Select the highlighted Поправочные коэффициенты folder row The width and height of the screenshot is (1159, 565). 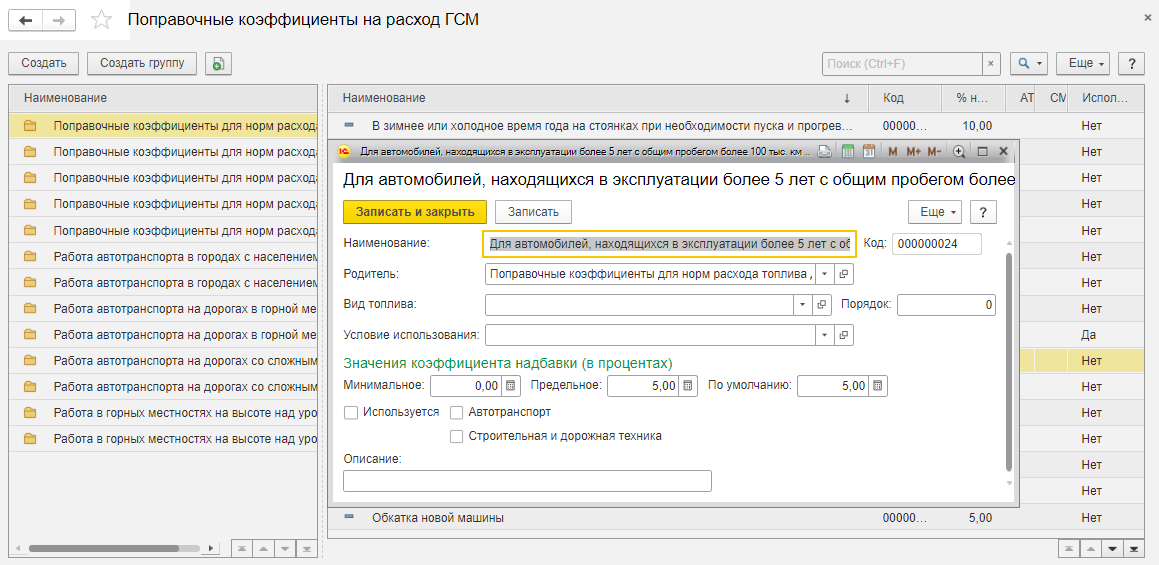pos(163,126)
